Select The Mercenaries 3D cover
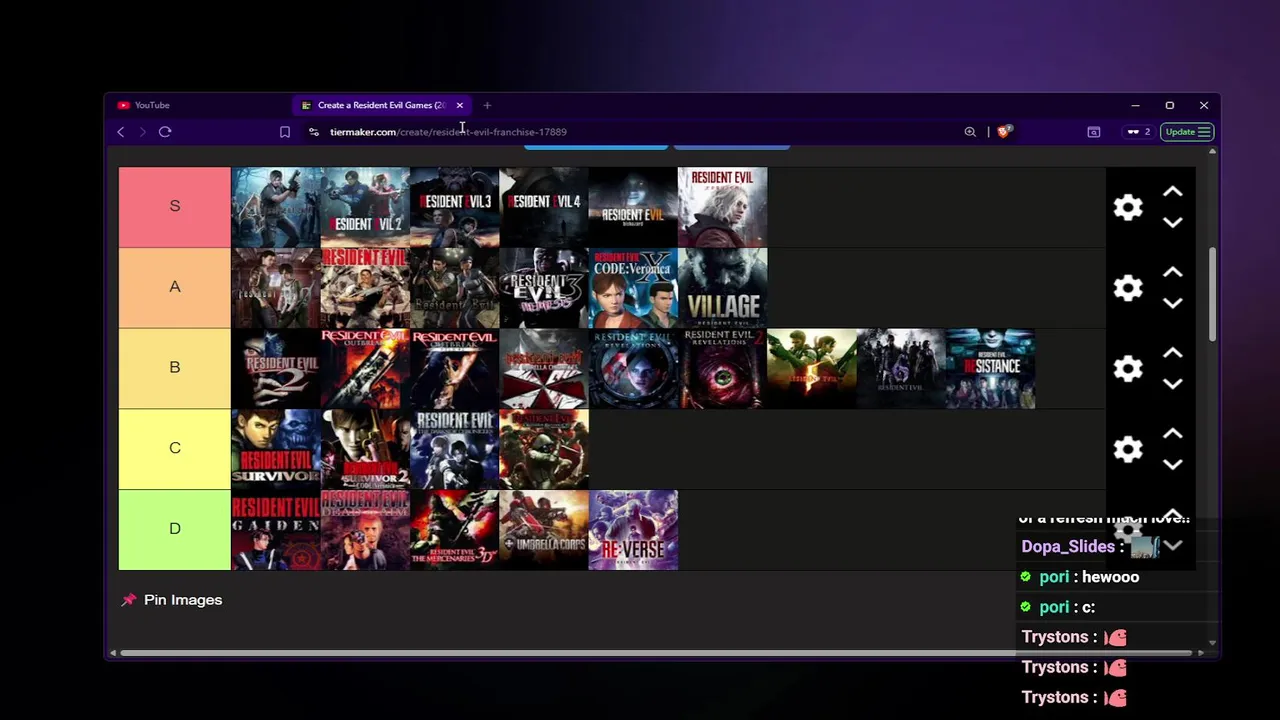This screenshot has width=1280, height=720. [x=455, y=530]
